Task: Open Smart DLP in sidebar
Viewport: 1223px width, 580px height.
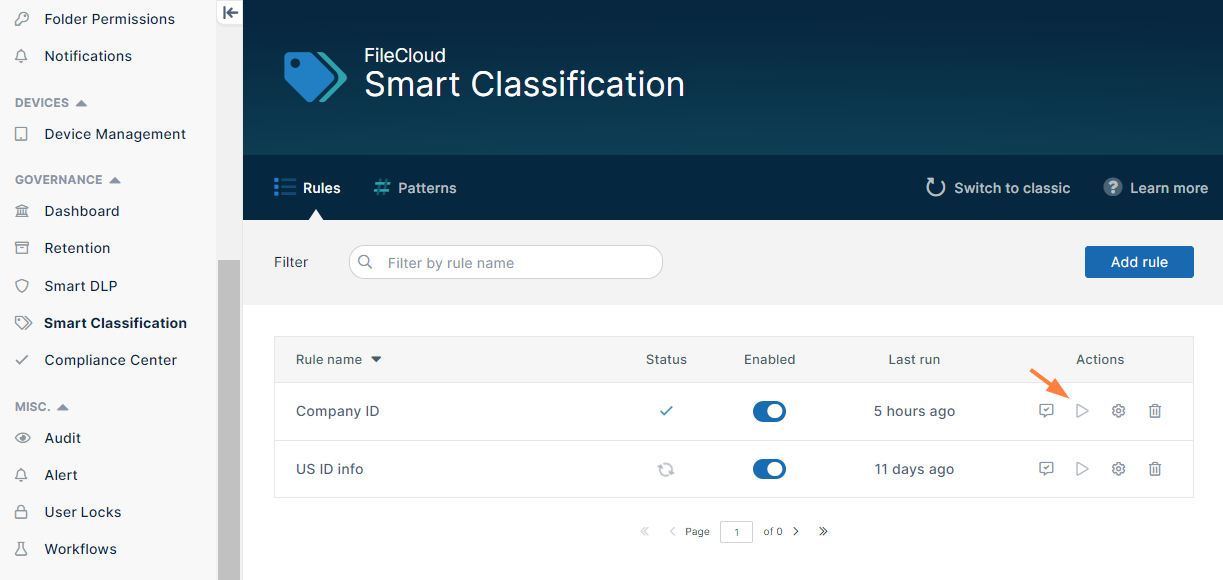Action: point(80,286)
